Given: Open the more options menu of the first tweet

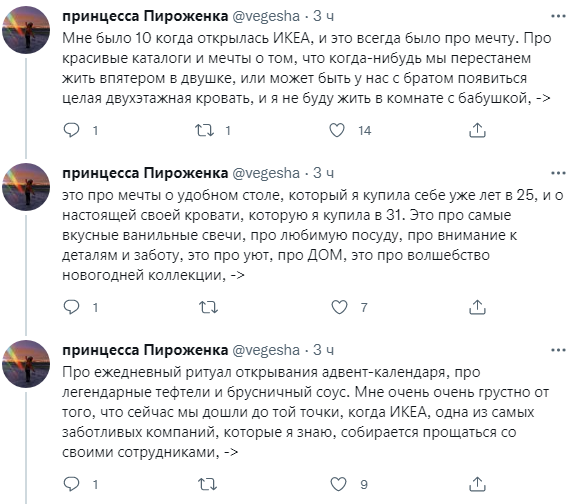Looking at the screenshot, I should click(x=558, y=16).
